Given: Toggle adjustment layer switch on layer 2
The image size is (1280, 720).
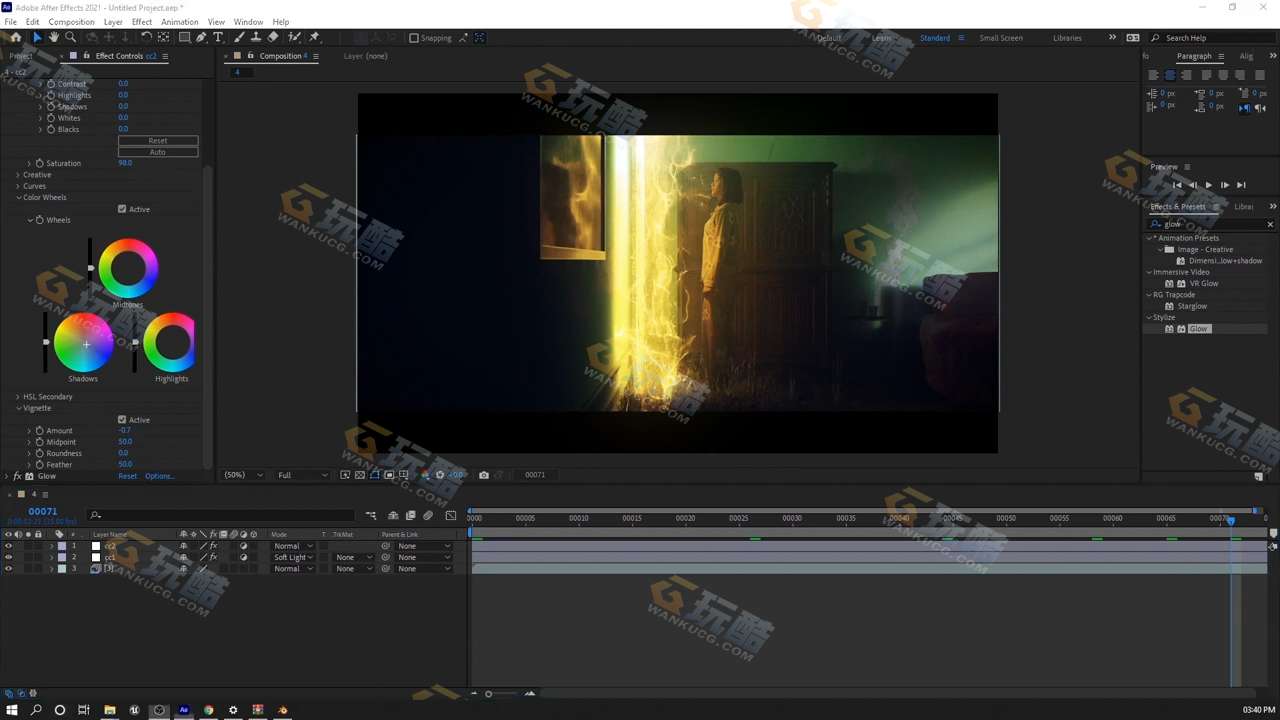Looking at the screenshot, I should (x=243, y=557).
